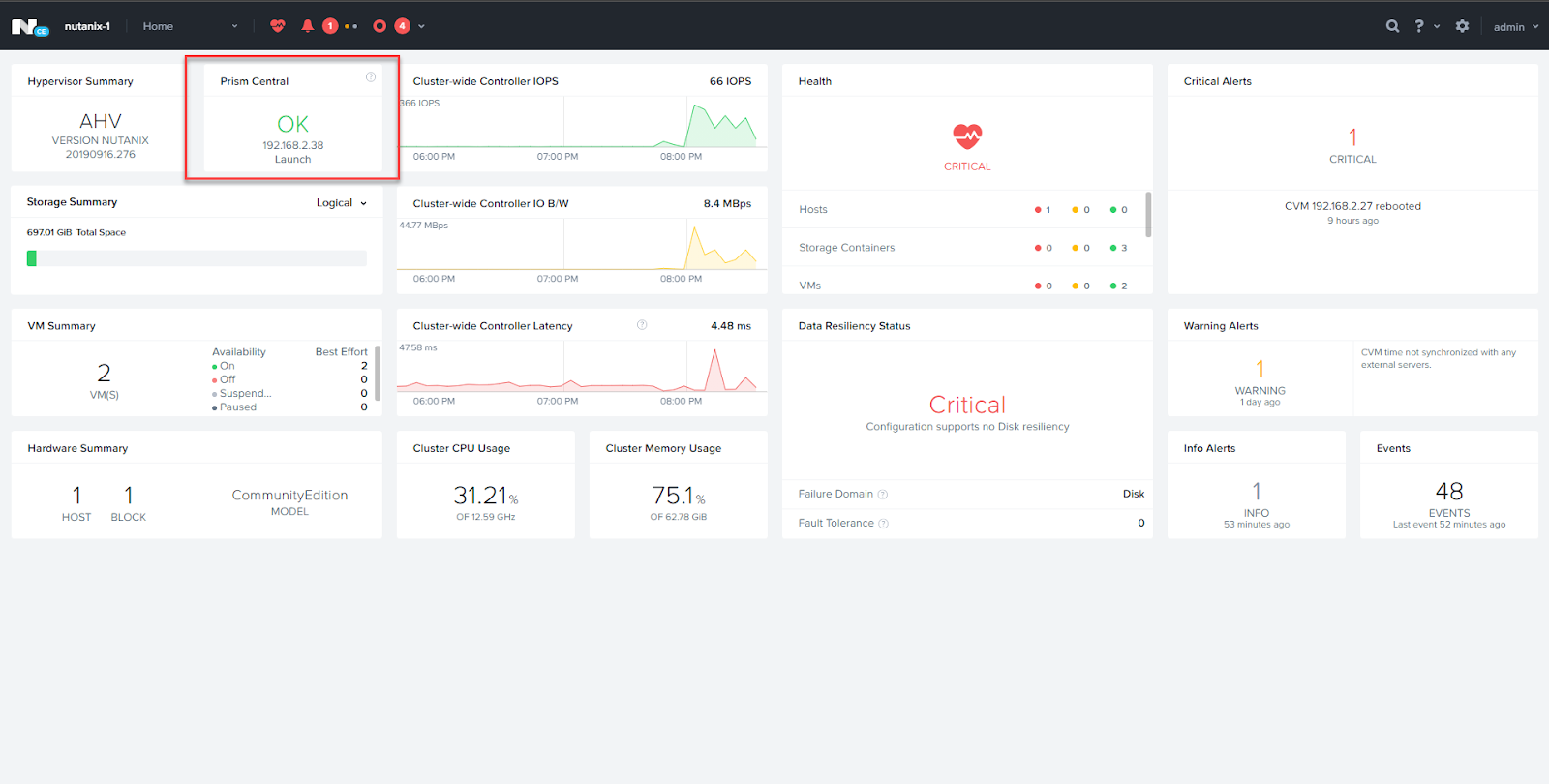
Task: Launch Prism Central via Launch link
Action: coord(292,160)
